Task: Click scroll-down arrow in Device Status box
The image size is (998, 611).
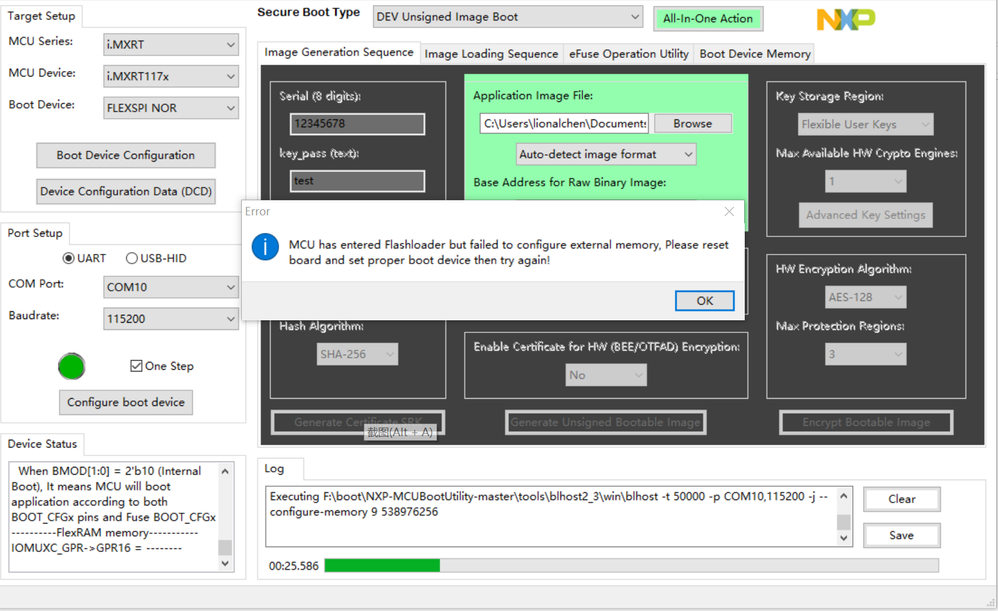Action: [225, 563]
